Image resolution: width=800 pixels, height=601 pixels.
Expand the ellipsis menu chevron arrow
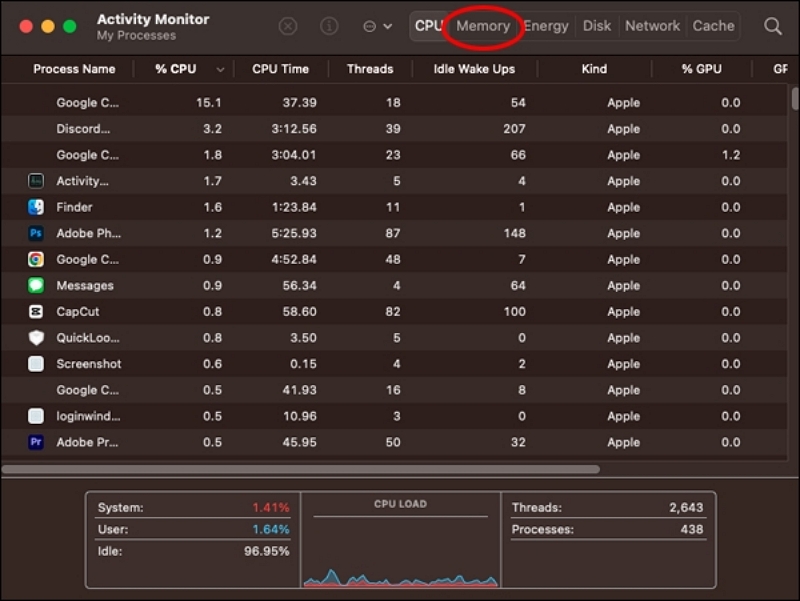coord(388,27)
